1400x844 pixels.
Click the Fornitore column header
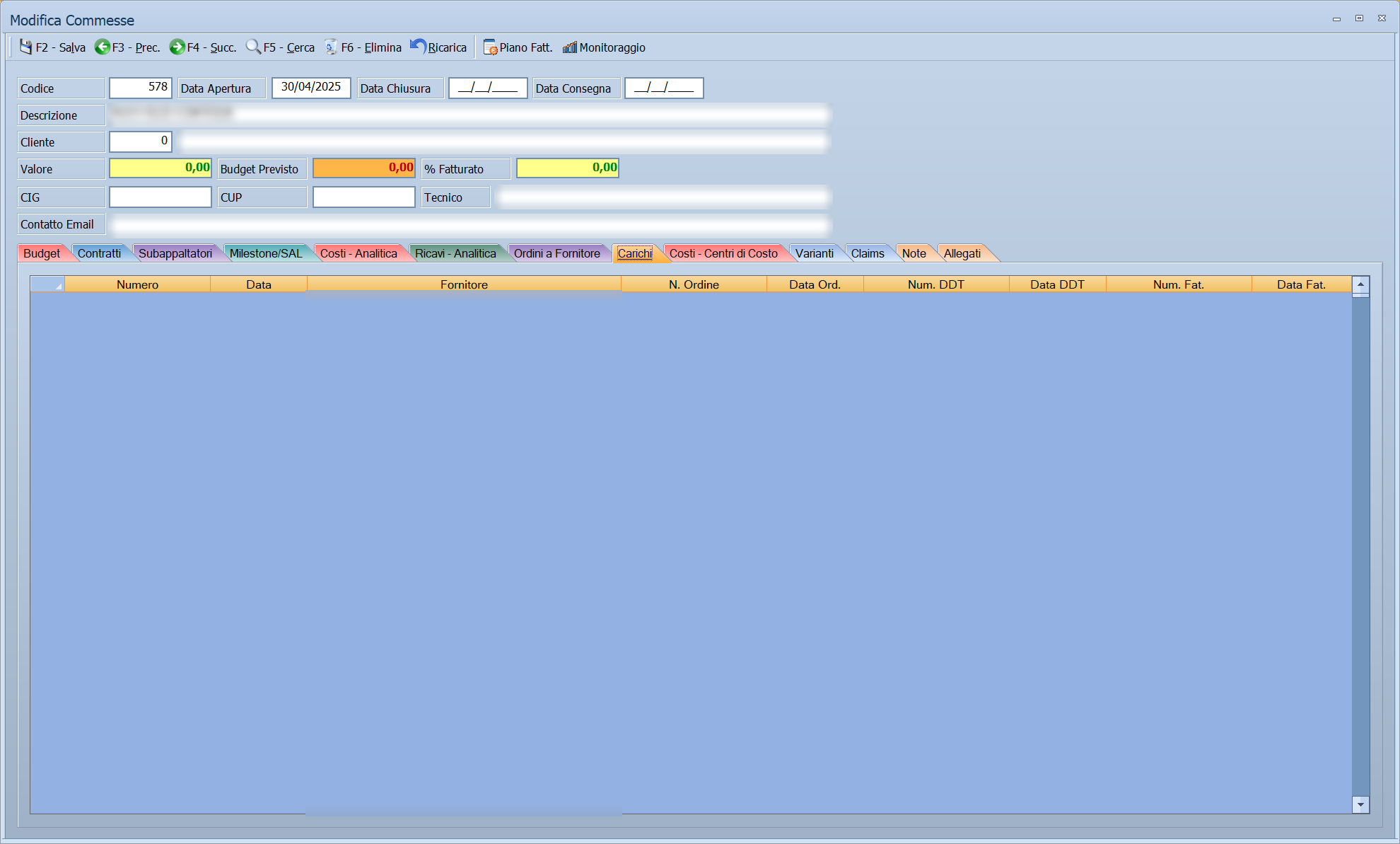(x=464, y=284)
